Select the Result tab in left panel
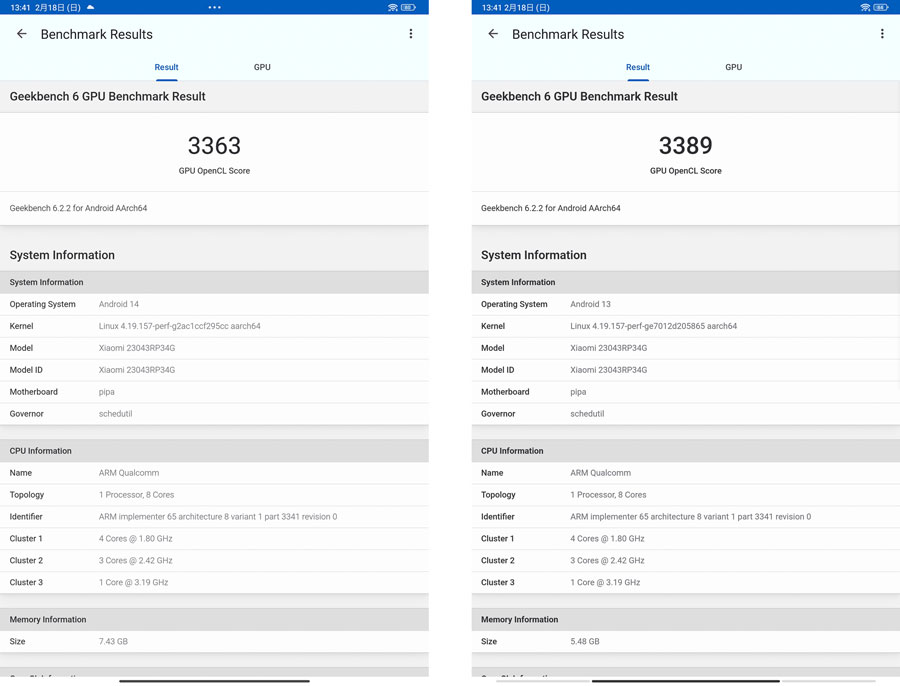This screenshot has width=900, height=686. click(x=166, y=67)
